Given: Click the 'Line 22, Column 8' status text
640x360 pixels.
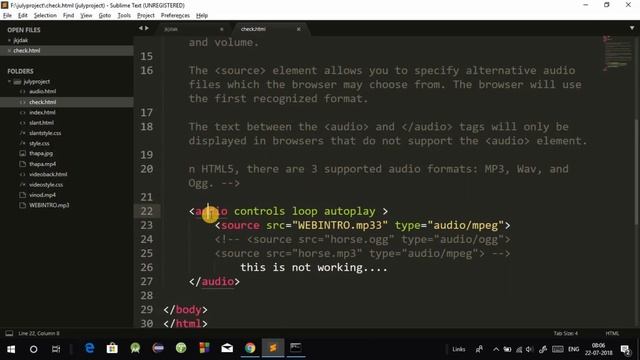Looking at the screenshot, I should click(39, 333).
